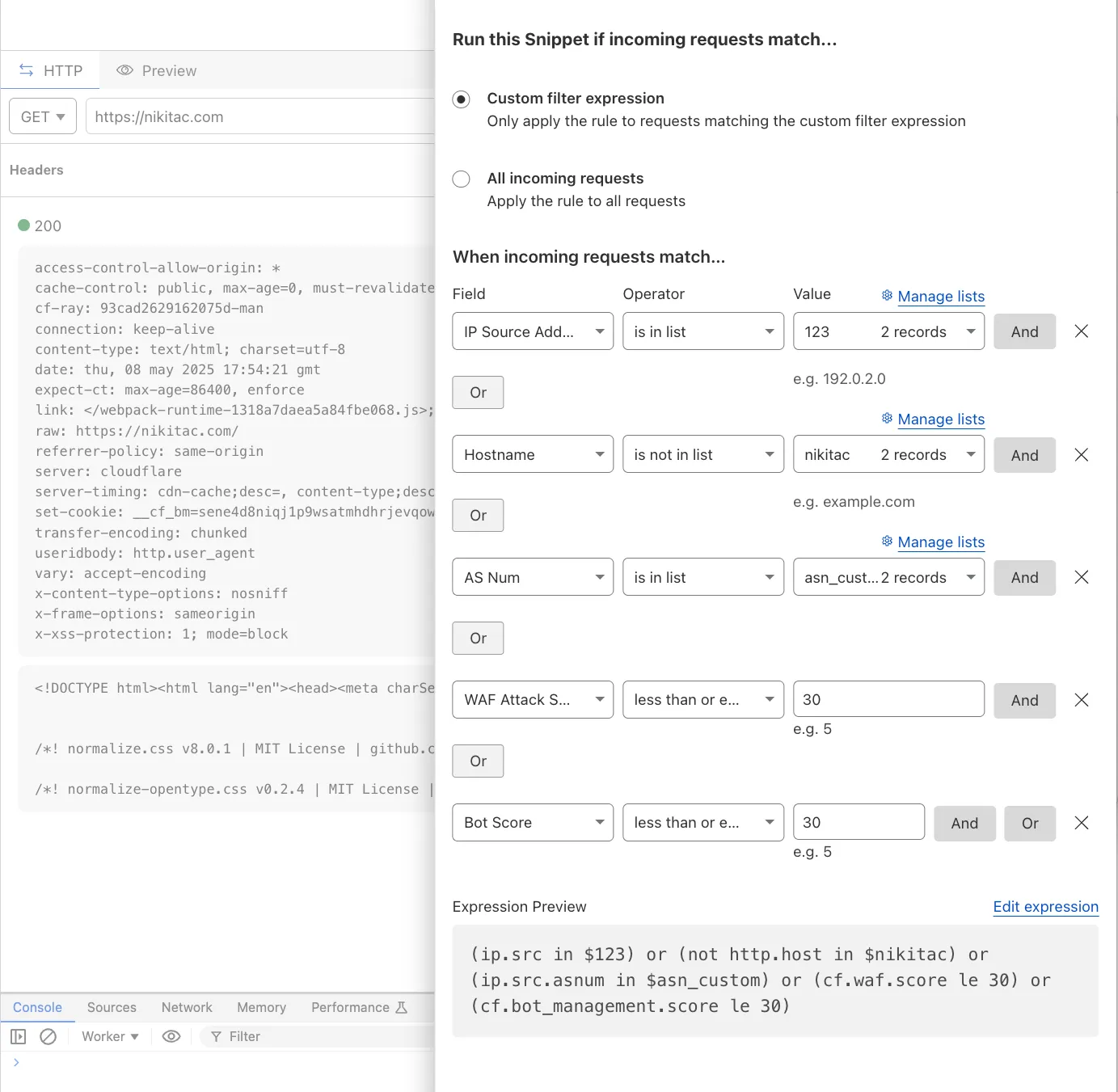The image size is (1118, 1092).
Task: Clear the console using the block icon
Action: point(49,1036)
